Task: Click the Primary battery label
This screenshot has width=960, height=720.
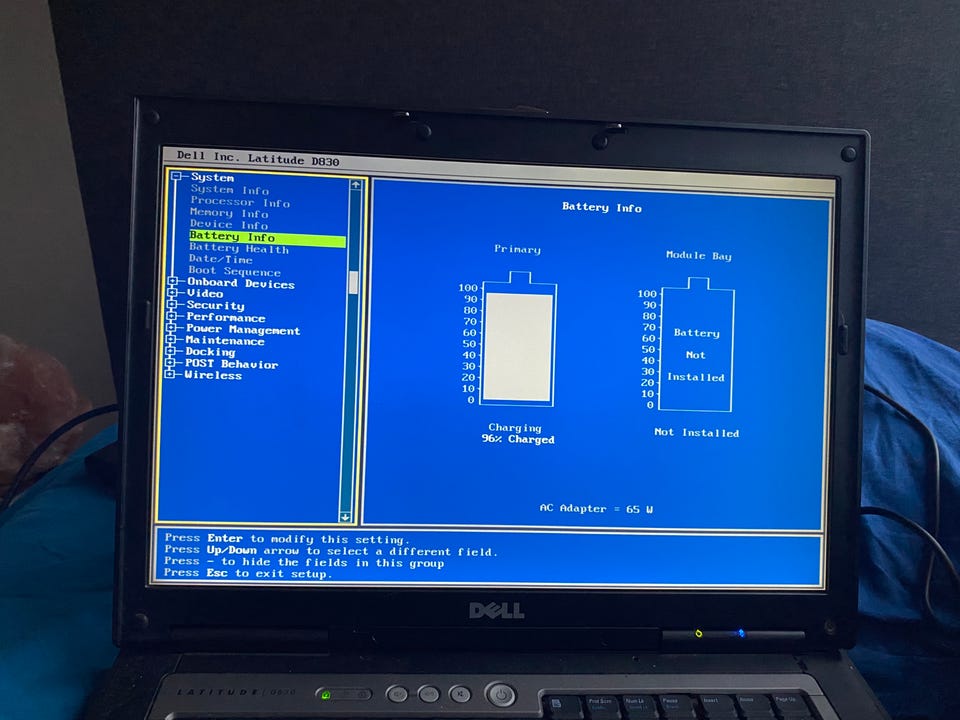Action: [x=517, y=249]
